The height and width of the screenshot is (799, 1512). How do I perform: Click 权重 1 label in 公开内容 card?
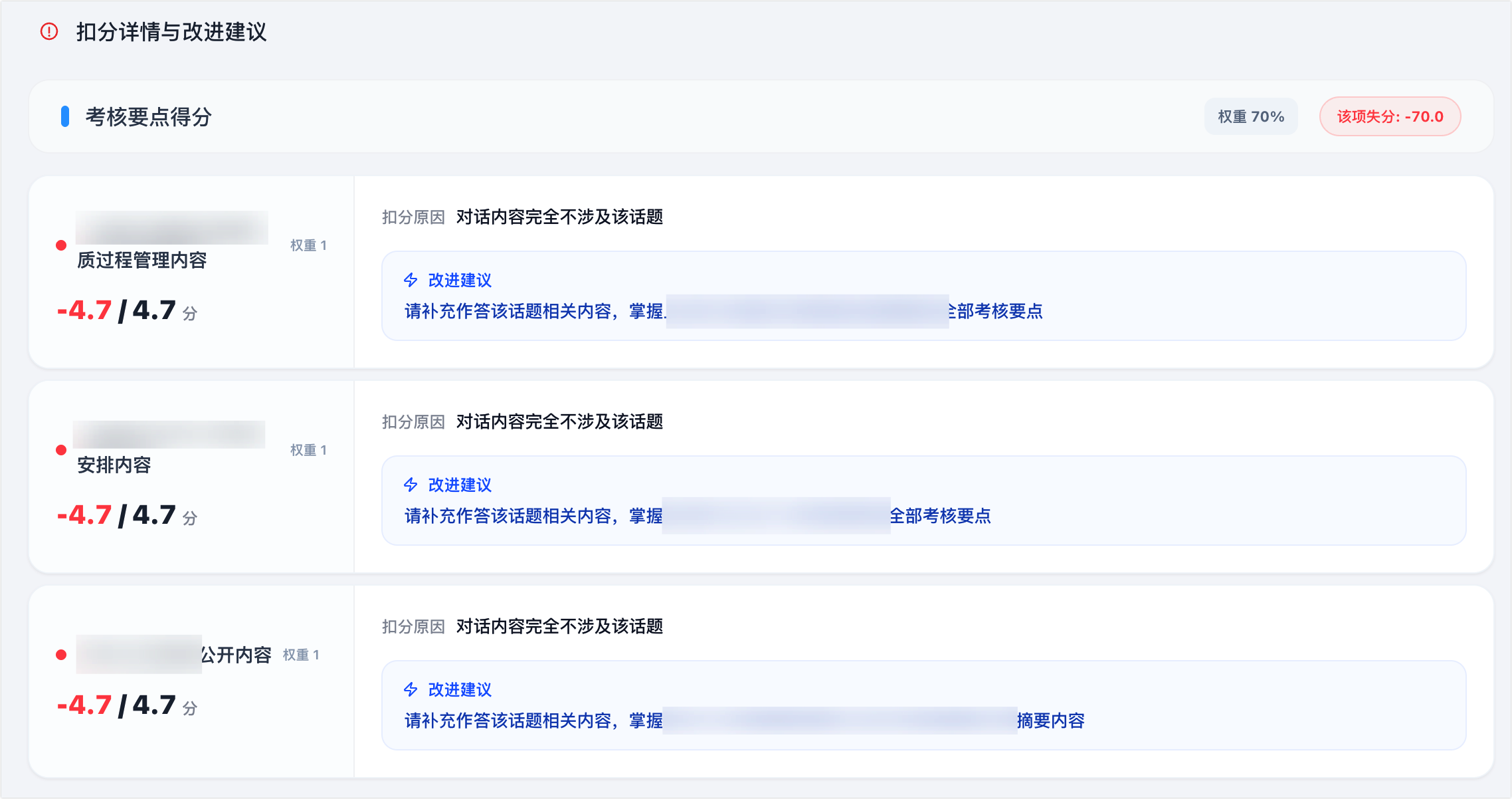[301, 655]
